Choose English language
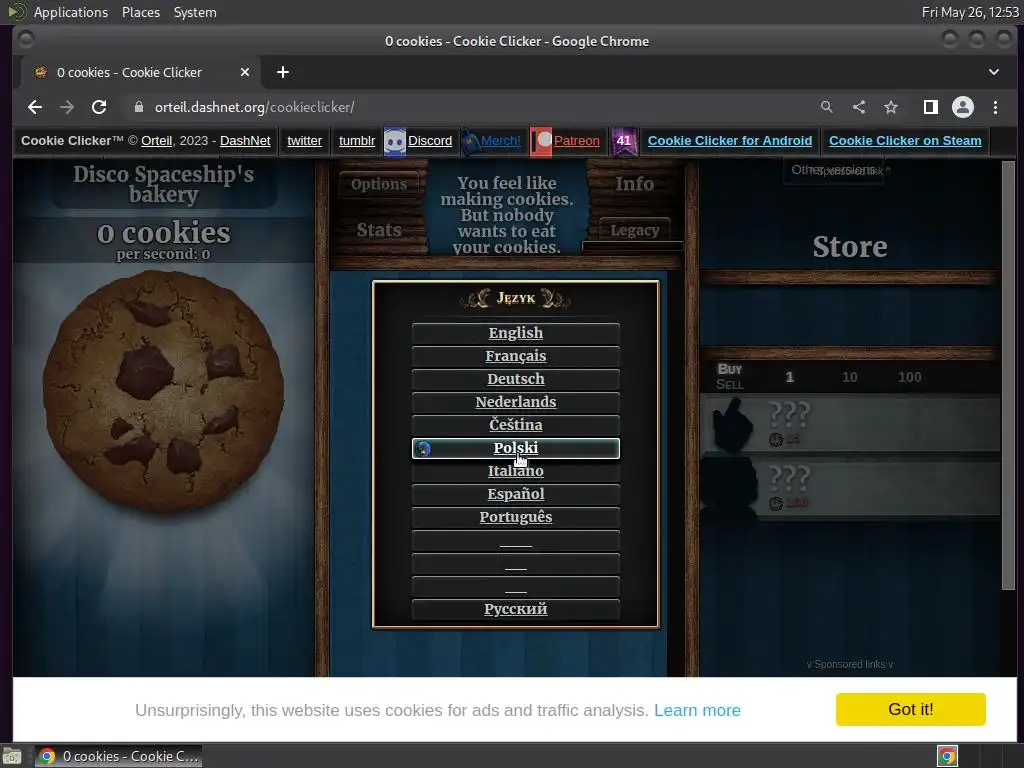The height and width of the screenshot is (768, 1024). (x=516, y=333)
